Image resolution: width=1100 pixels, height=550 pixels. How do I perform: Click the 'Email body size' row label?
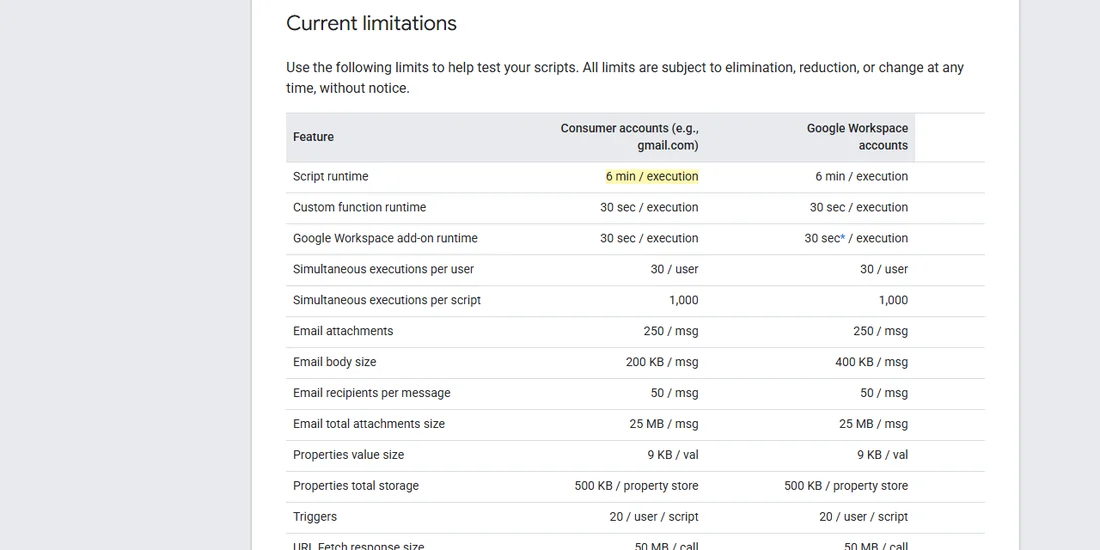335,362
